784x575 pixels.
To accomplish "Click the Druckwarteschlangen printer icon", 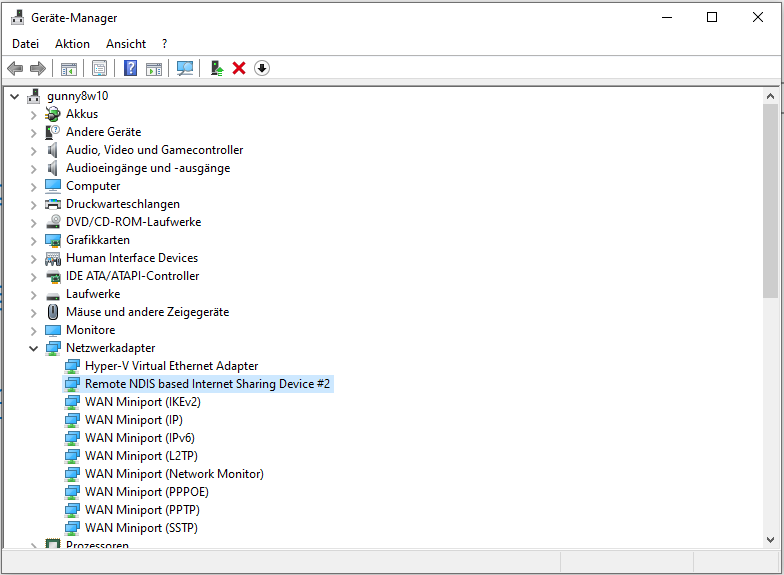I will (x=52, y=204).
